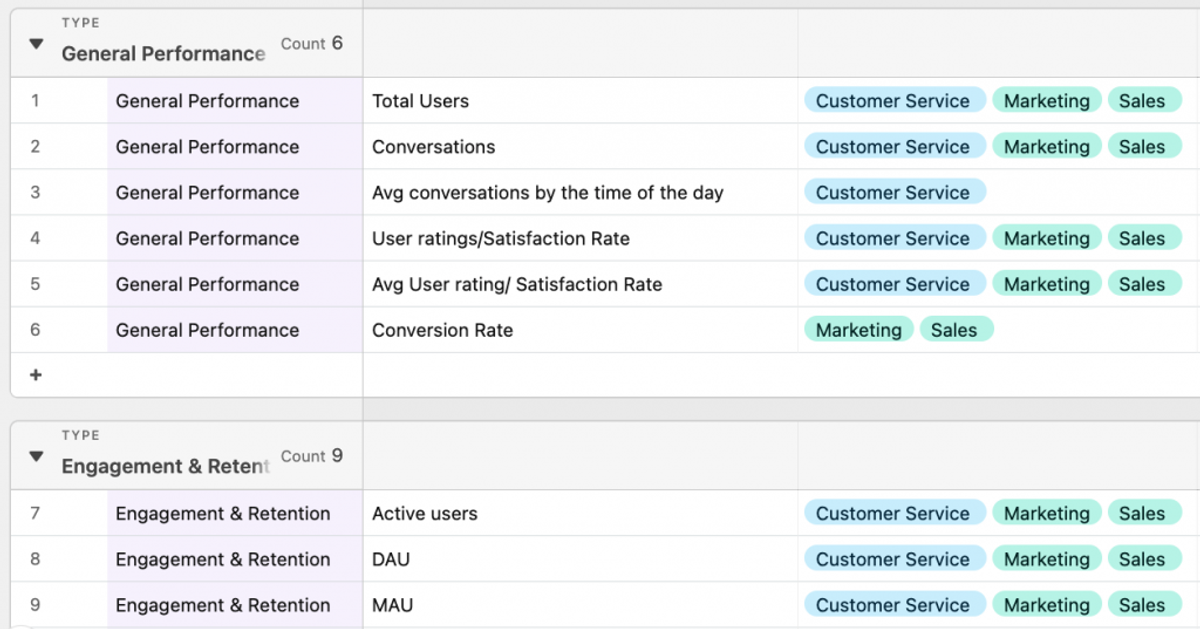Click Marketing tag in Total Users row
Screen dimensions: 1200x629
[1047, 101]
